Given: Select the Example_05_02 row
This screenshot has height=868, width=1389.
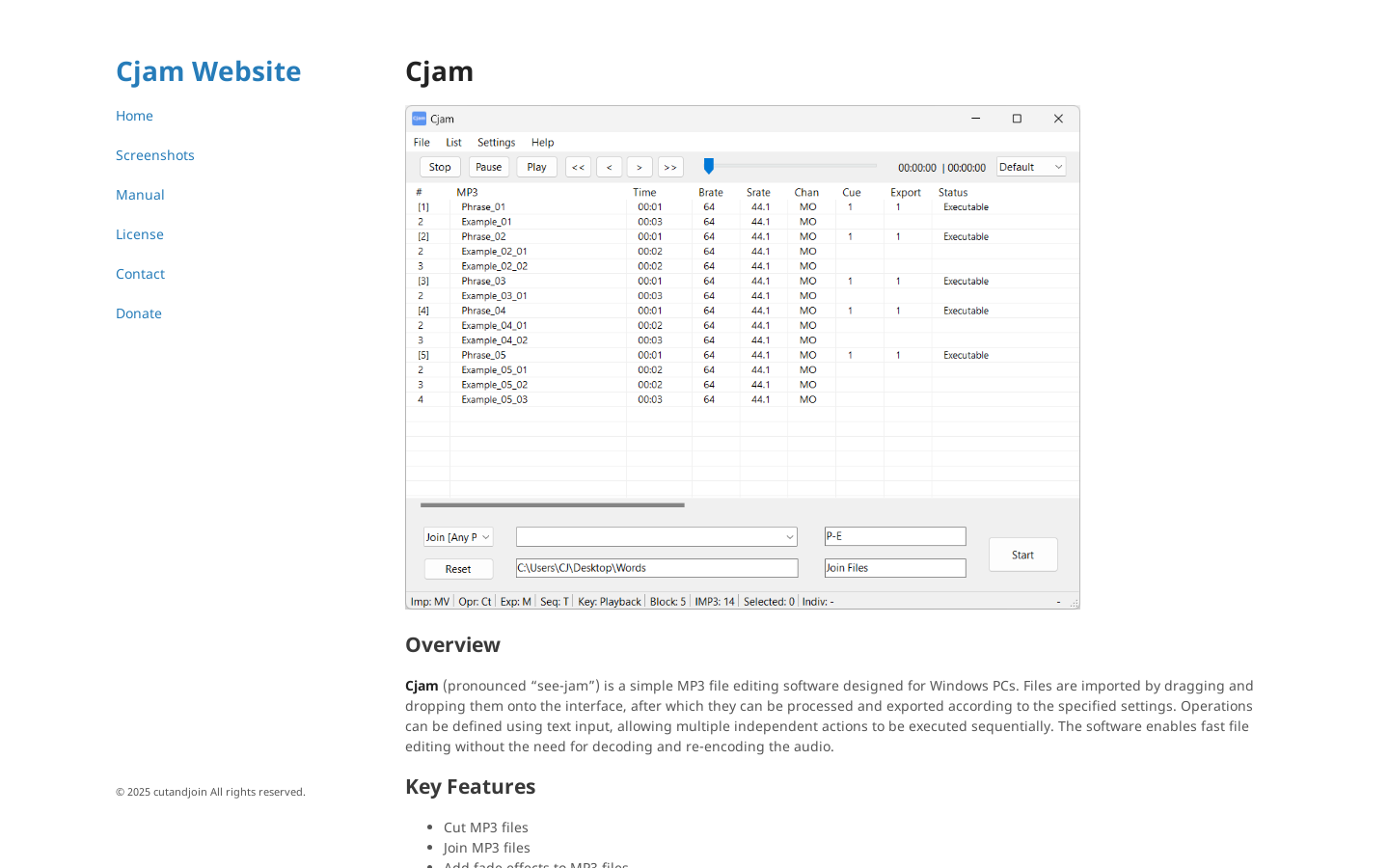Looking at the screenshot, I should [743, 385].
